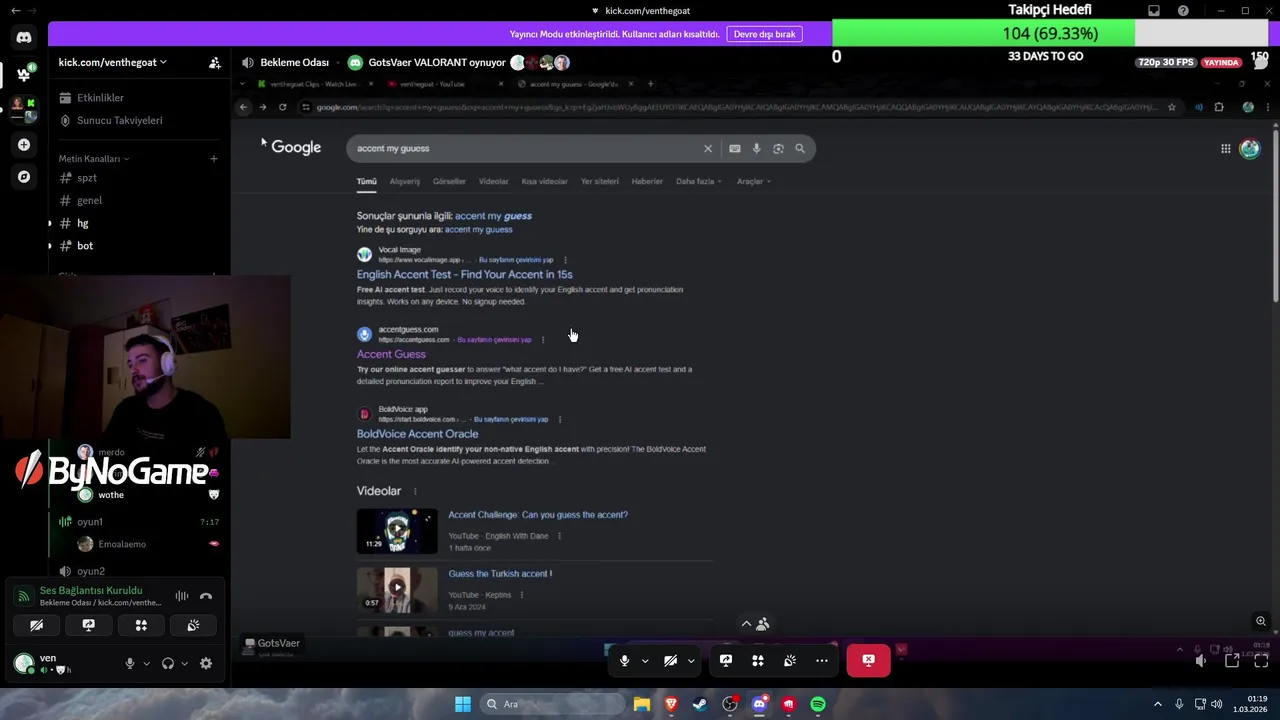1280x720 pixels.
Task: Enter fullscreen stream view
Action: [1261, 660]
